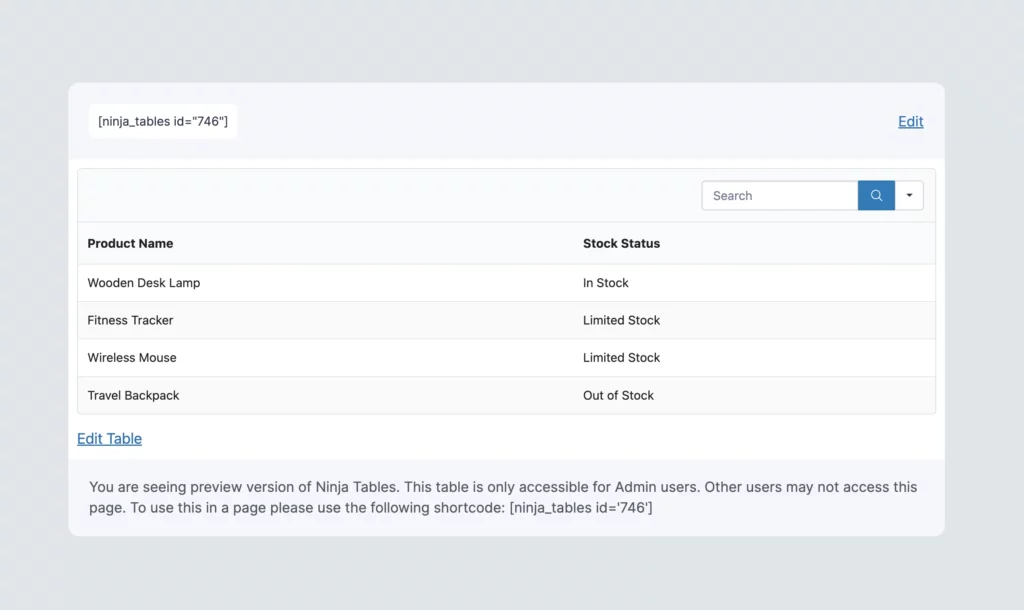The image size is (1024, 610).
Task: Click the Out of Stock status cell
Action: click(x=618, y=396)
